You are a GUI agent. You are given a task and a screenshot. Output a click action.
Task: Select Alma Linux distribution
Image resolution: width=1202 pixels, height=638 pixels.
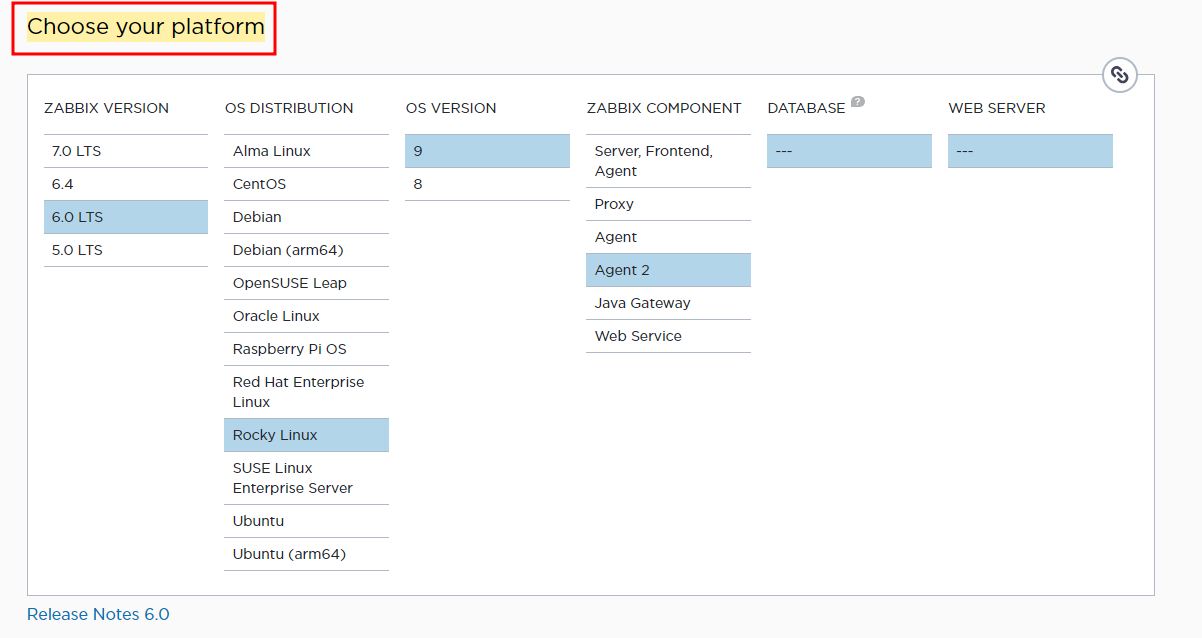click(306, 151)
